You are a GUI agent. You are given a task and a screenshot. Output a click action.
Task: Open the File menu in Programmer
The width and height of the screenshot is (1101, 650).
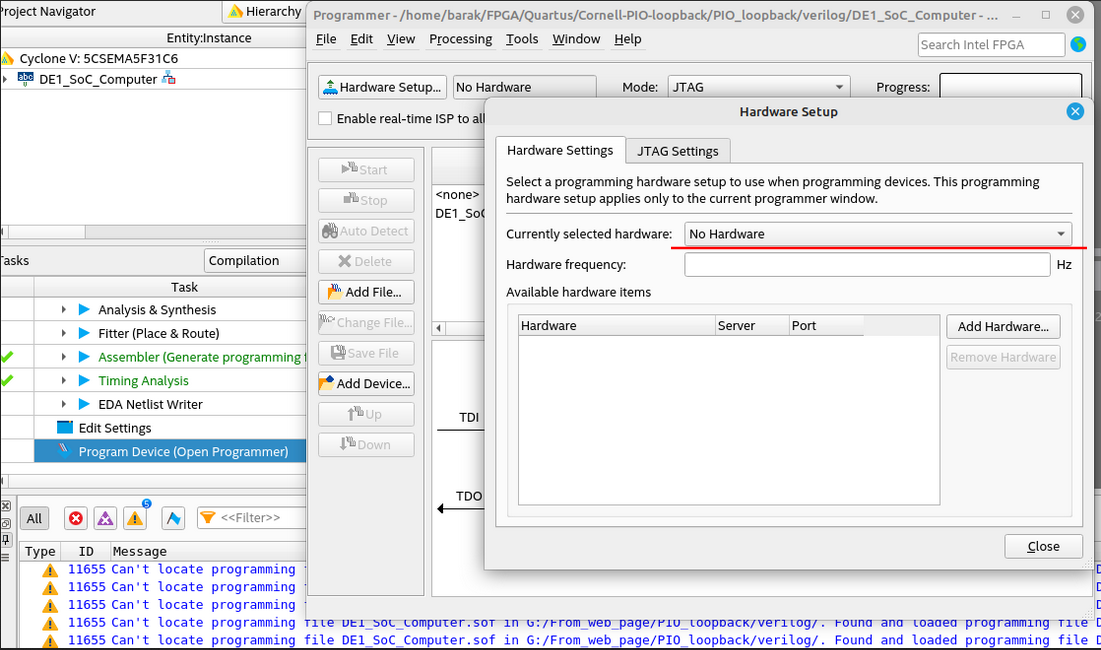point(326,39)
